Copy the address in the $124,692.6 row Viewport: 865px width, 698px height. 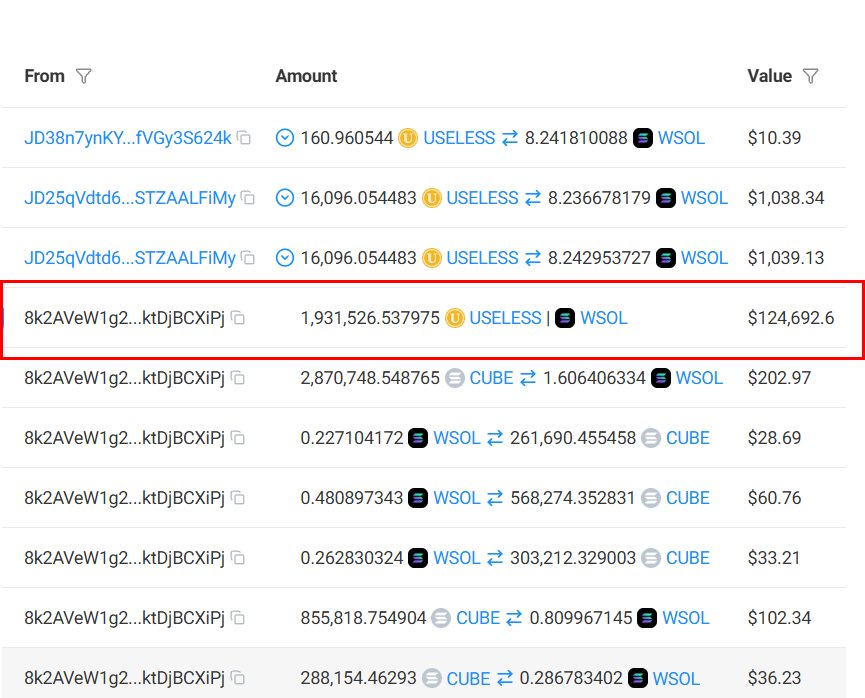pyautogui.click(x=238, y=318)
